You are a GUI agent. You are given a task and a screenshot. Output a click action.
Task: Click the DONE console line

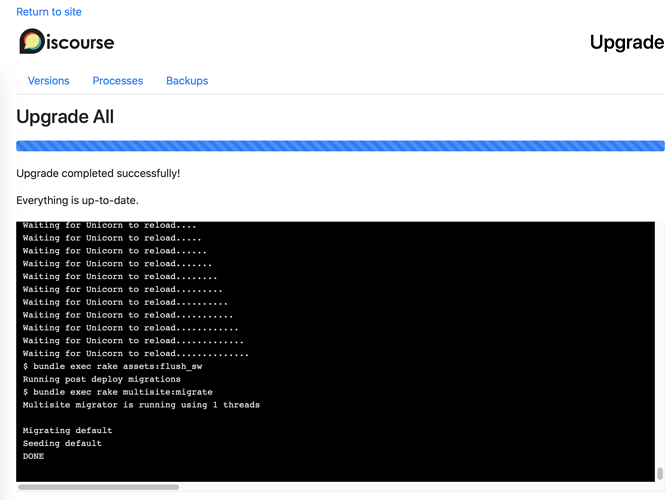point(33,456)
